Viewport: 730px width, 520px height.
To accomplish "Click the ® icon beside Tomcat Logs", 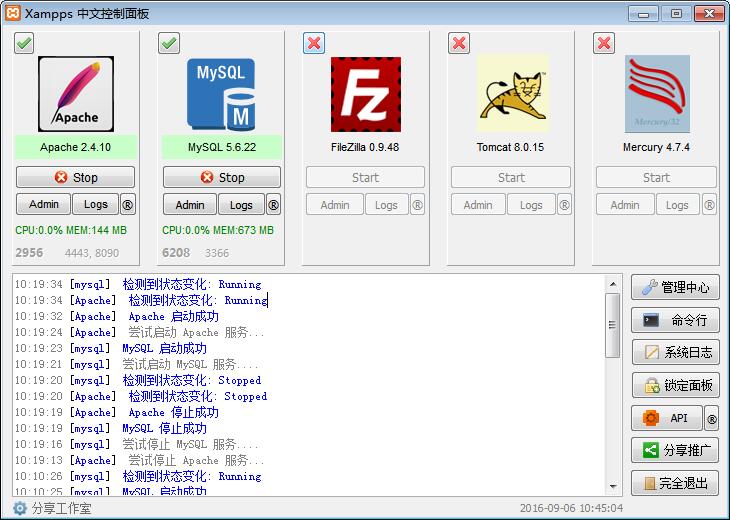I will click(x=564, y=204).
